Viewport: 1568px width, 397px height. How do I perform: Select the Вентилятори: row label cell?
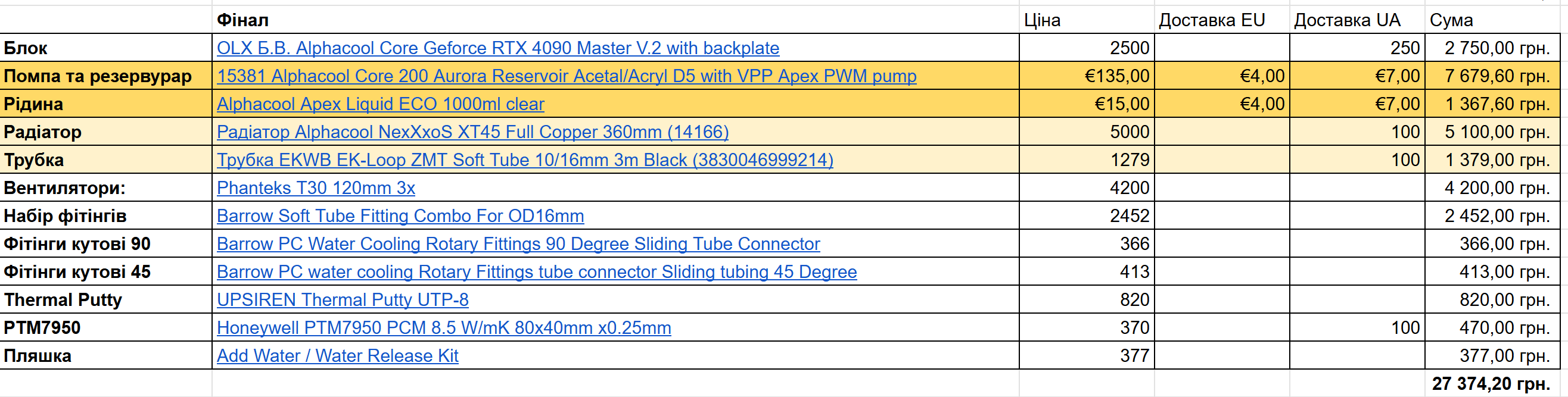click(x=106, y=188)
